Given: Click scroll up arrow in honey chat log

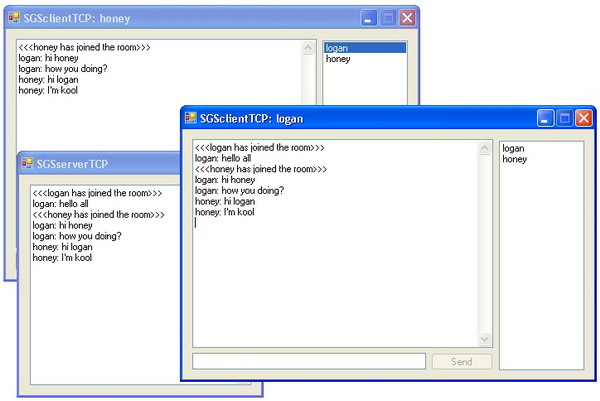Looking at the screenshot, I should [307, 48].
